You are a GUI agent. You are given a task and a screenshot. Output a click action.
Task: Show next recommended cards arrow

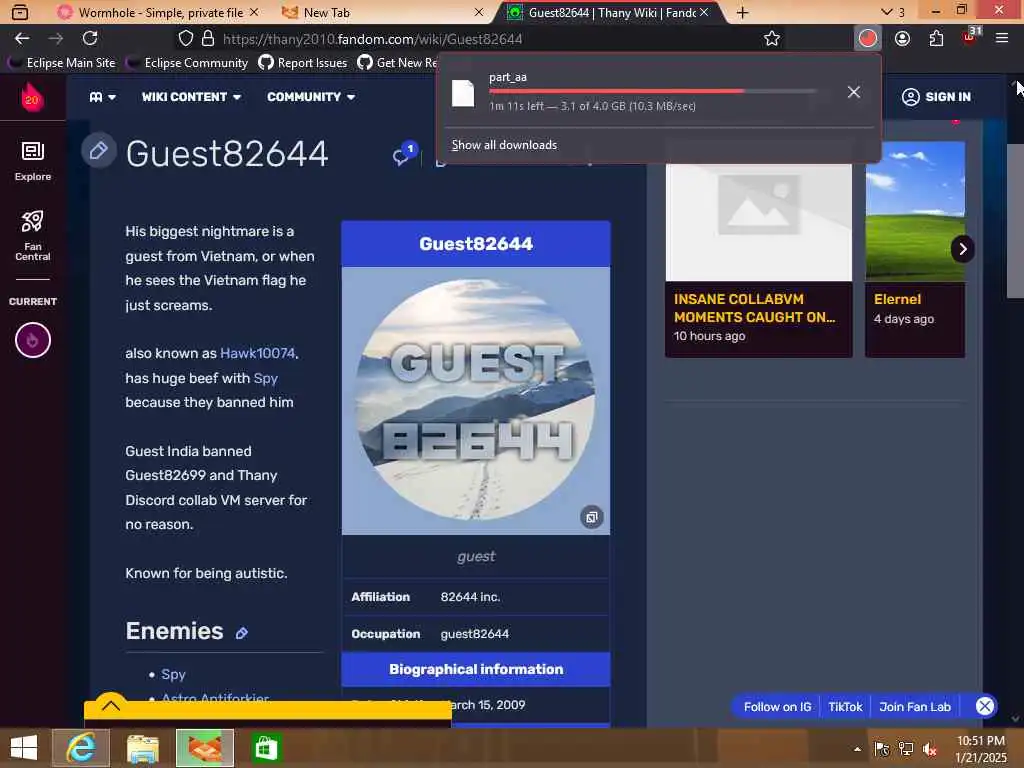coord(963,249)
